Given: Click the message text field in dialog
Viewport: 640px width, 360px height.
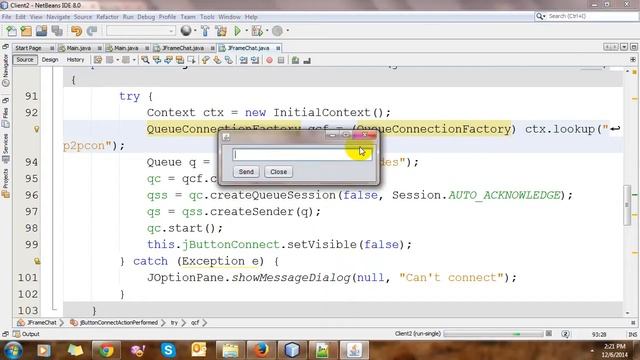Looking at the screenshot, I should click(302, 155).
